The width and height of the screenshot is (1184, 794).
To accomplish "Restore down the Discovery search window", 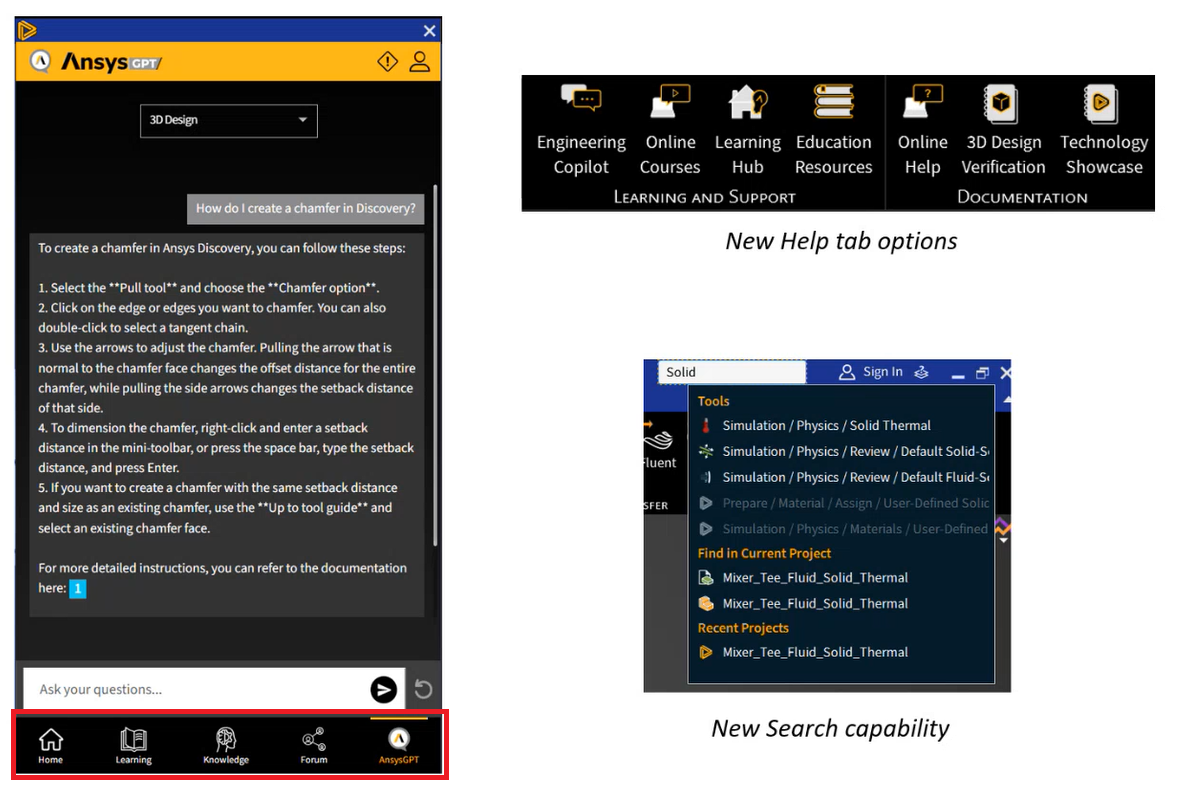I will (982, 373).
